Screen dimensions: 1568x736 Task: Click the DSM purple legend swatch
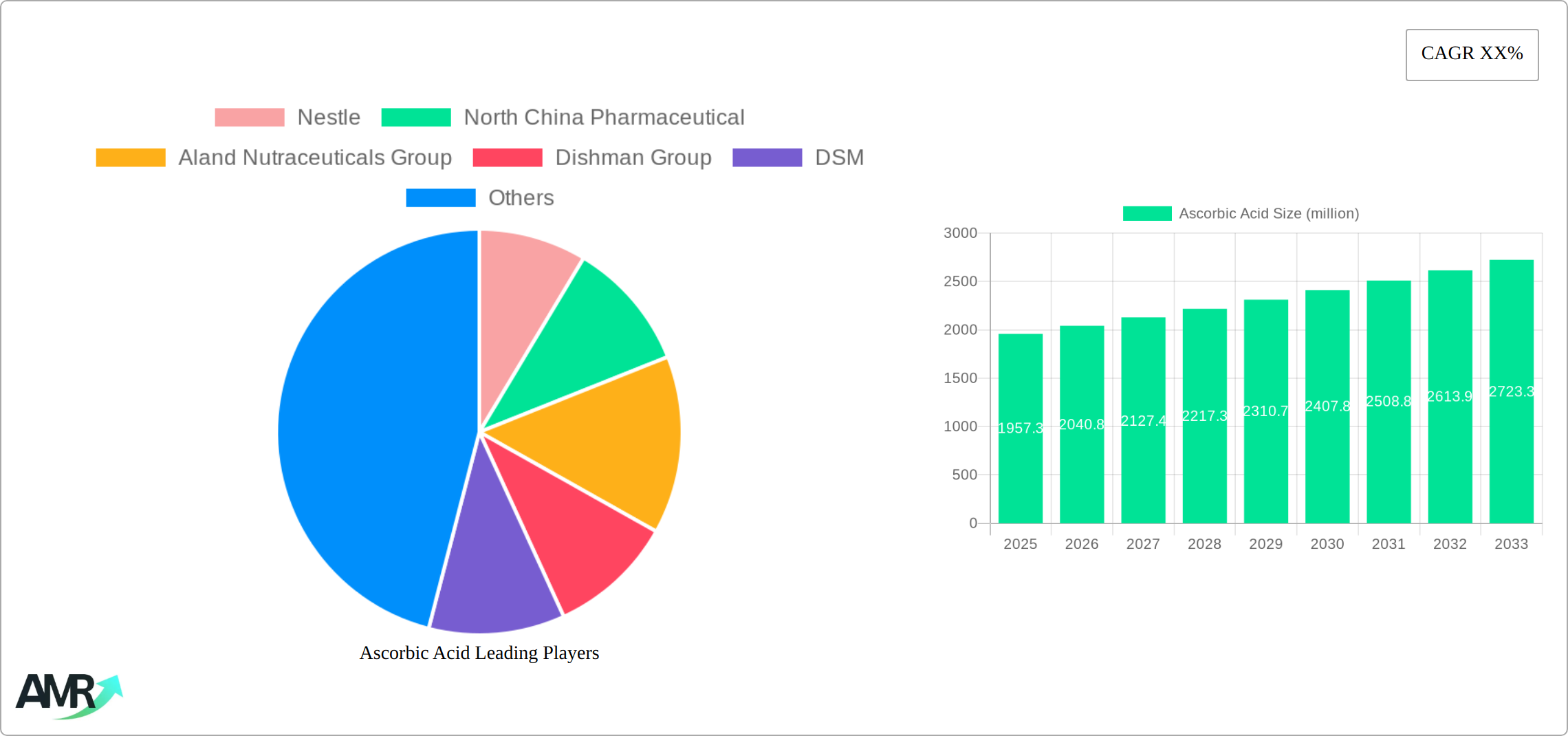click(767, 158)
